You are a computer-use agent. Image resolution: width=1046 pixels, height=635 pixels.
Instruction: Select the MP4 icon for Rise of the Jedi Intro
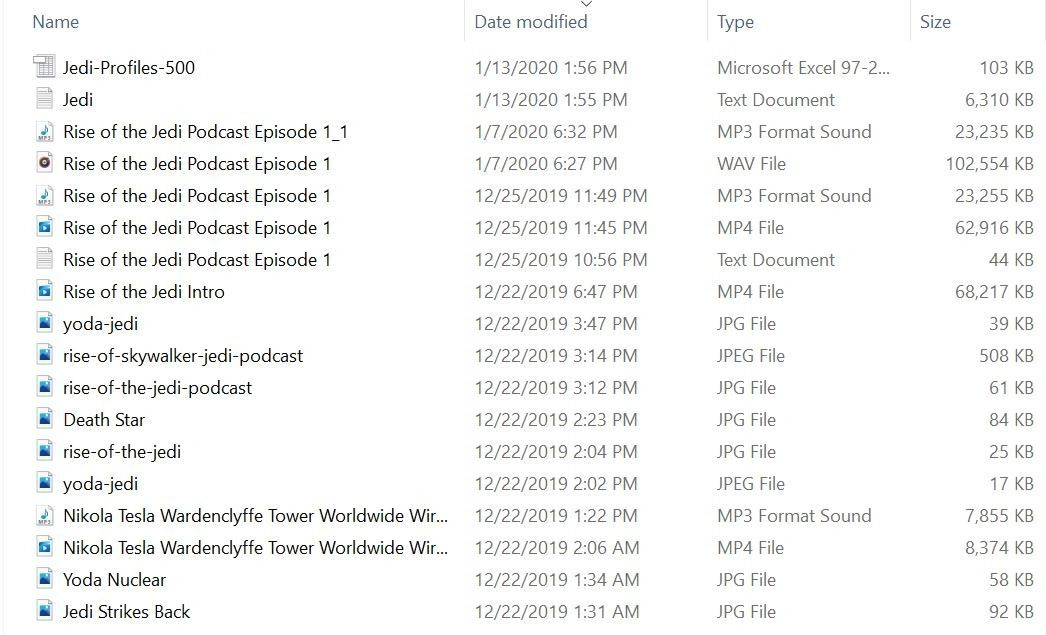[44, 291]
